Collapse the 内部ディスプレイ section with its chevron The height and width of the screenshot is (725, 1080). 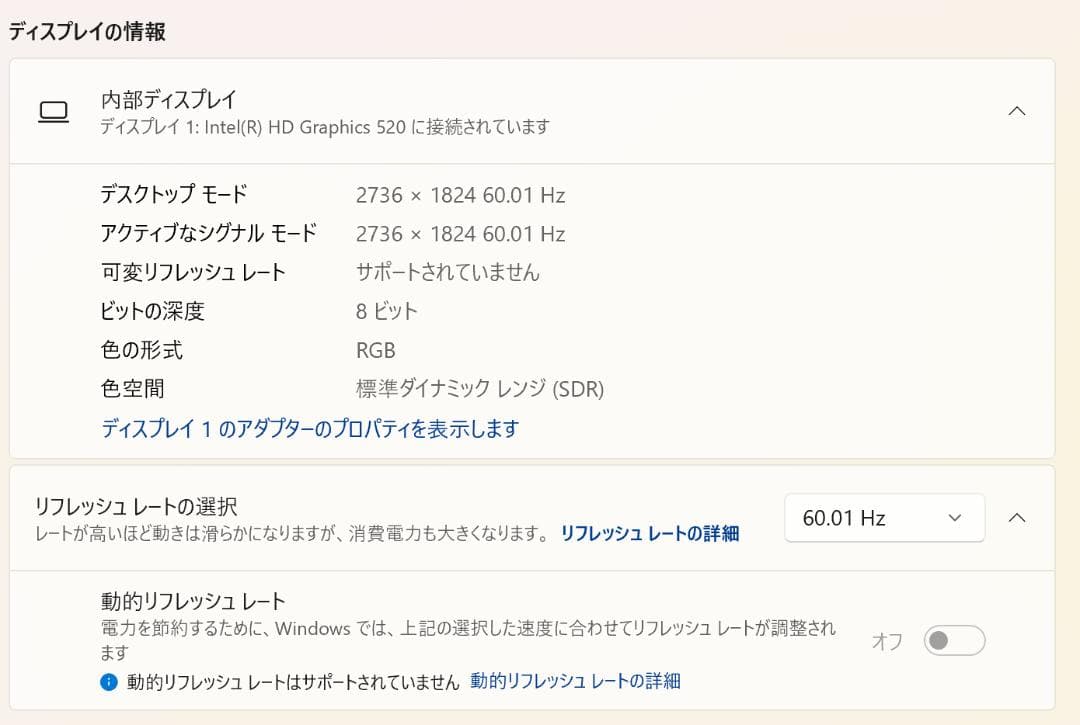point(1017,112)
